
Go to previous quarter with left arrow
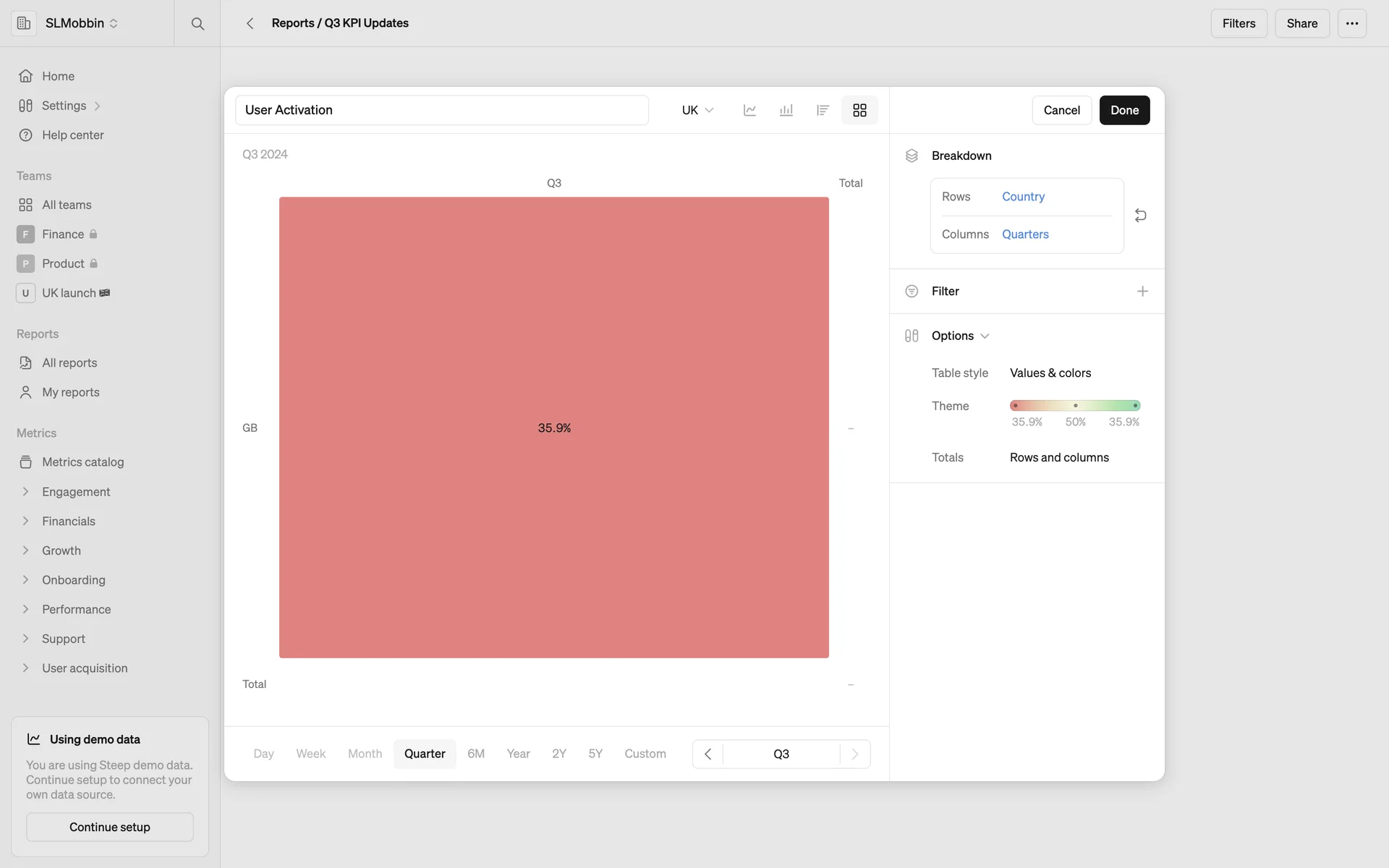point(708,754)
